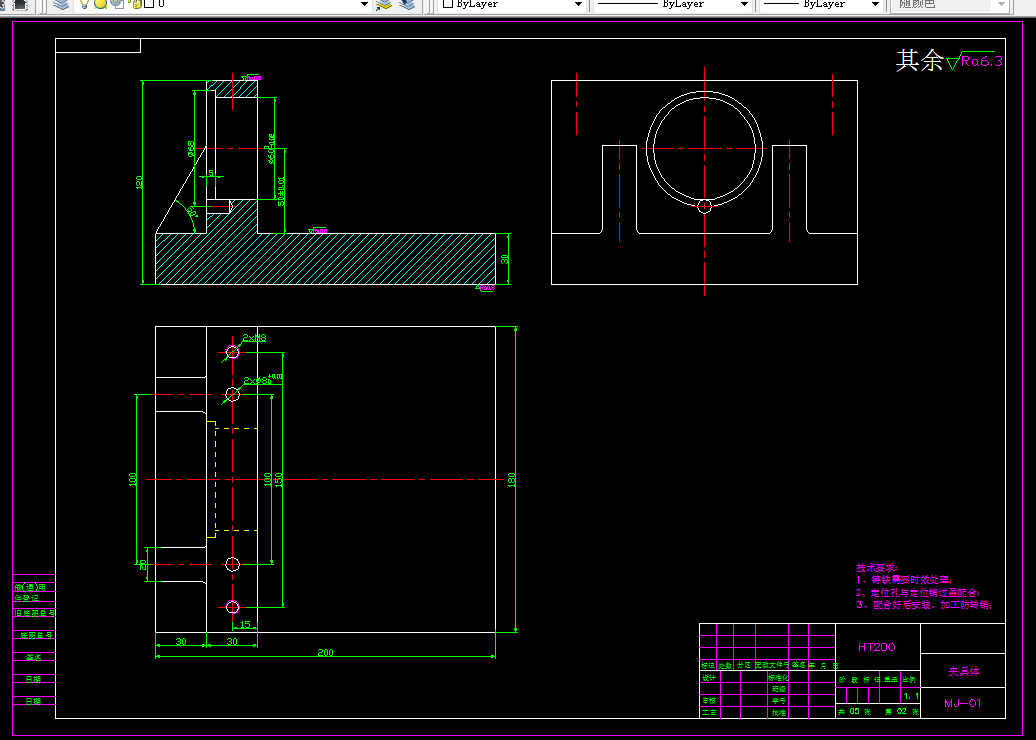Select the 技术要求 heading text

point(877,568)
